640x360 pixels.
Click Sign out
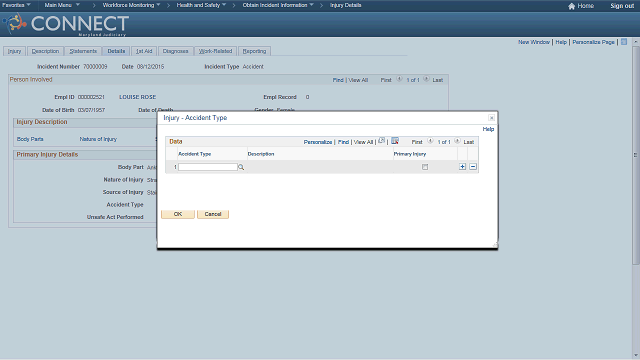622,6
